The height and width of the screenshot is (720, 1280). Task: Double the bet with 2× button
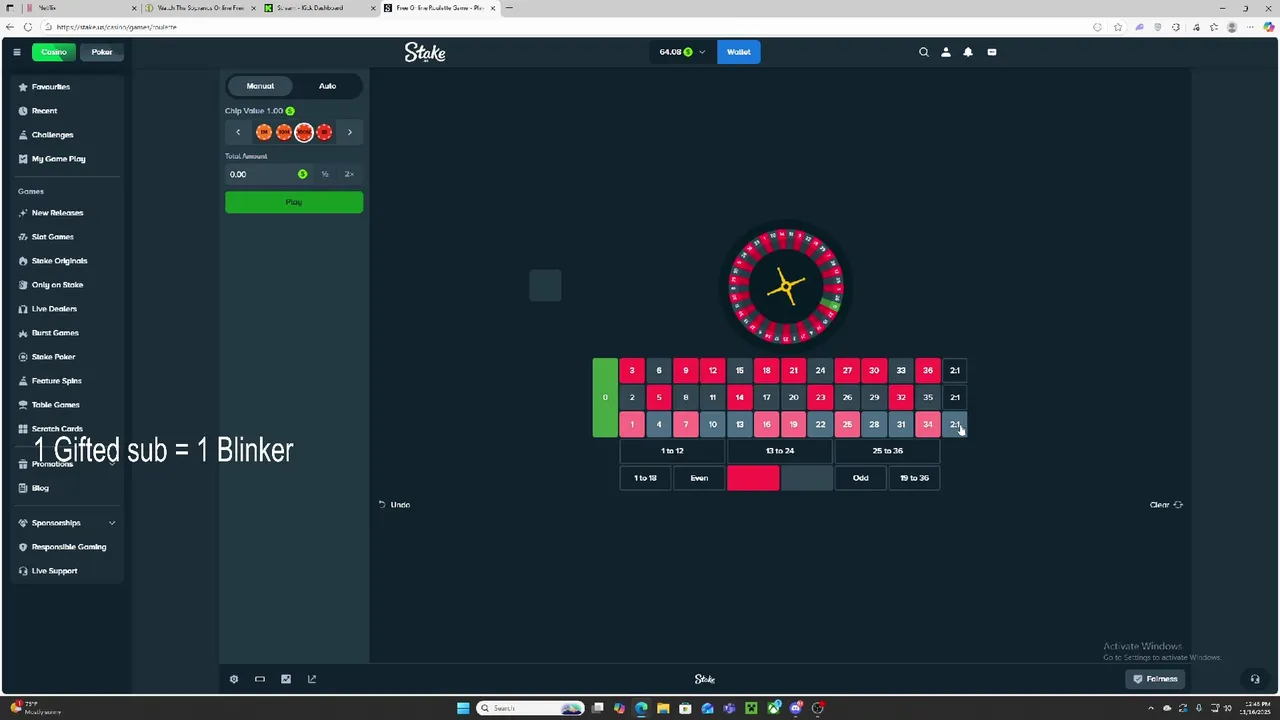pyautogui.click(x=349, y=174)
